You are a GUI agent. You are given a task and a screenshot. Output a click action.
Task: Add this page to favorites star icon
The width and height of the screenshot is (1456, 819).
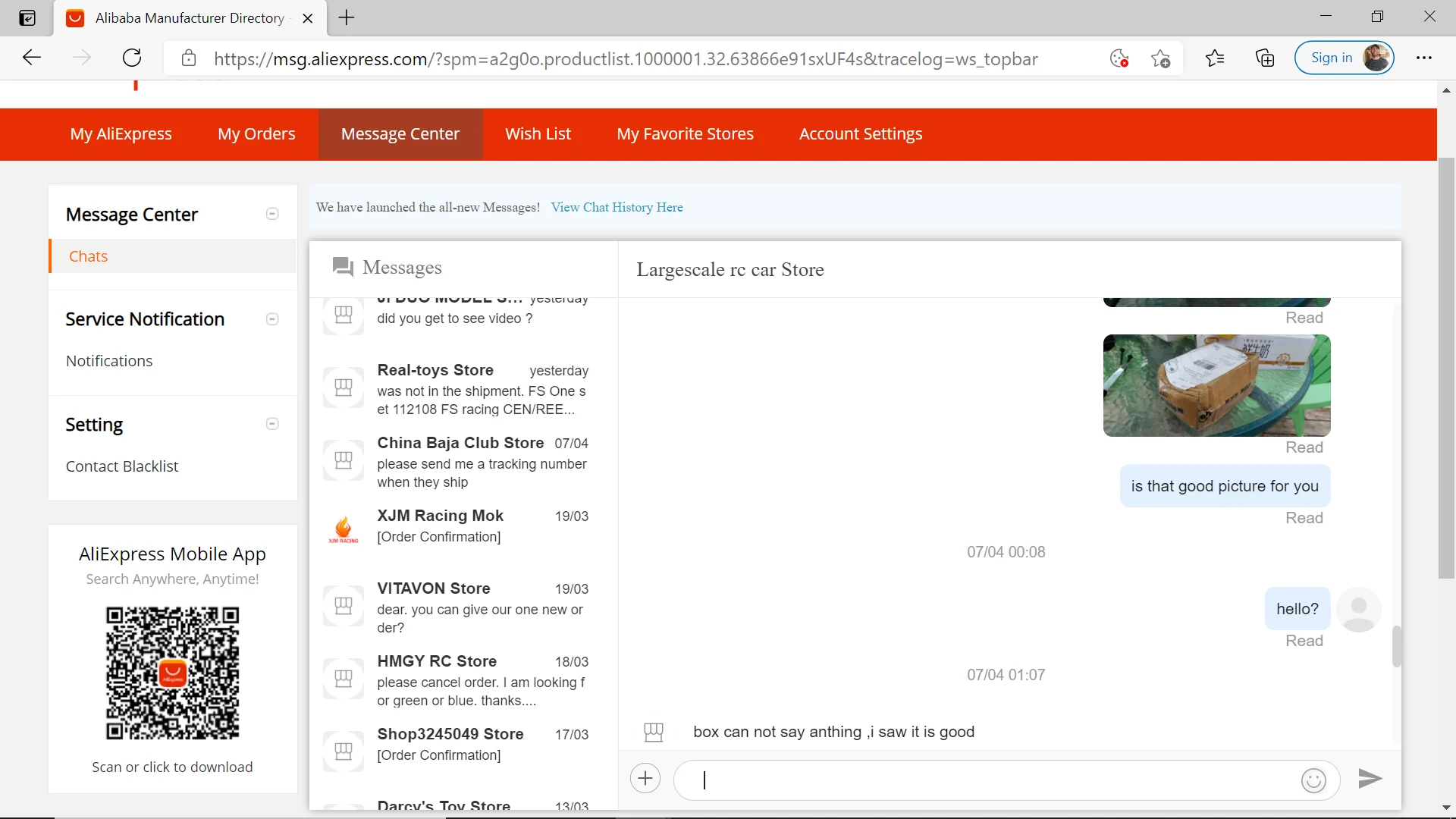click(x=1160, y=58)
